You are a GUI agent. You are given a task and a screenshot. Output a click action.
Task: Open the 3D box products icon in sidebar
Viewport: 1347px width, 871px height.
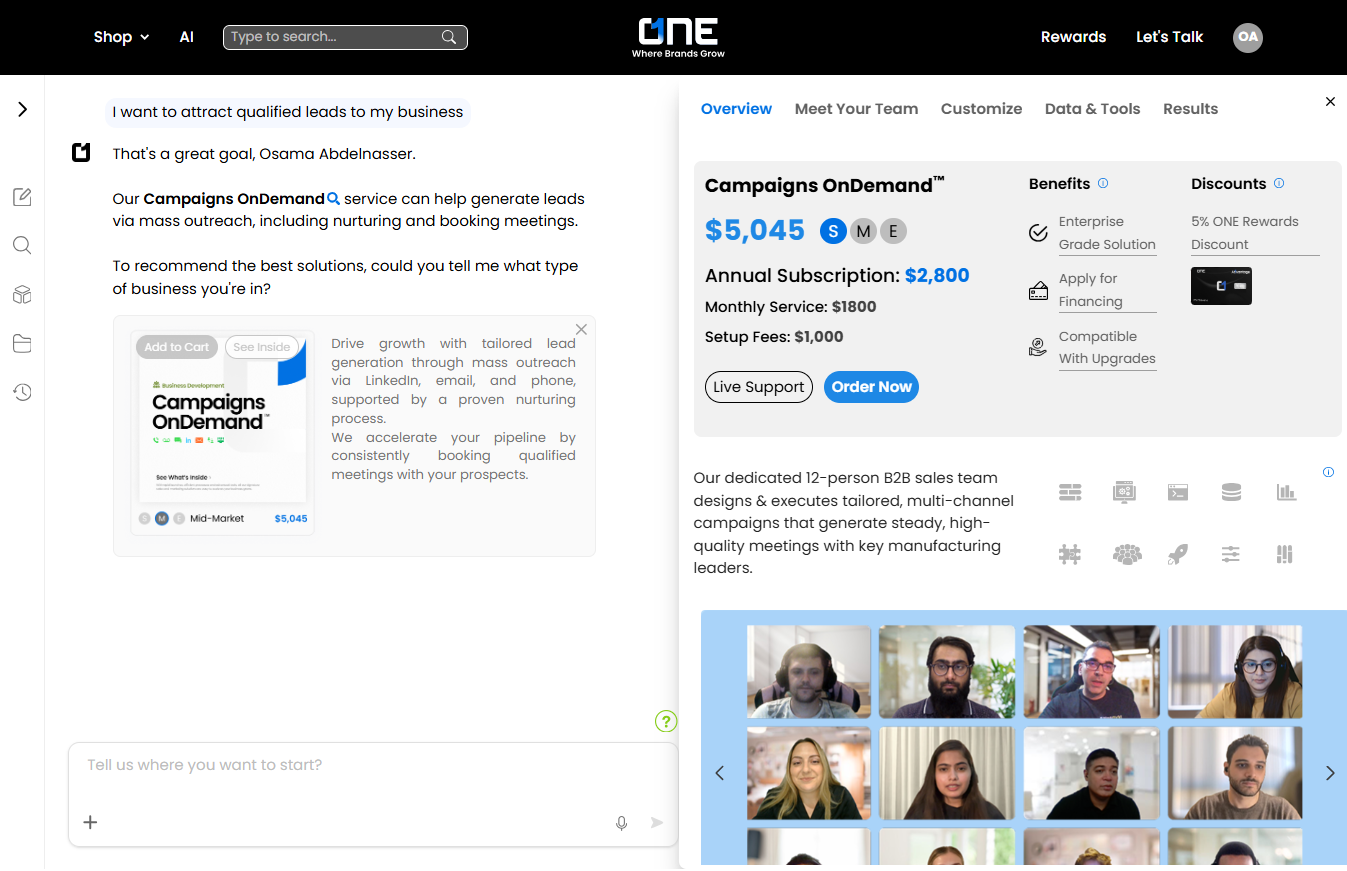pos(22,295)
